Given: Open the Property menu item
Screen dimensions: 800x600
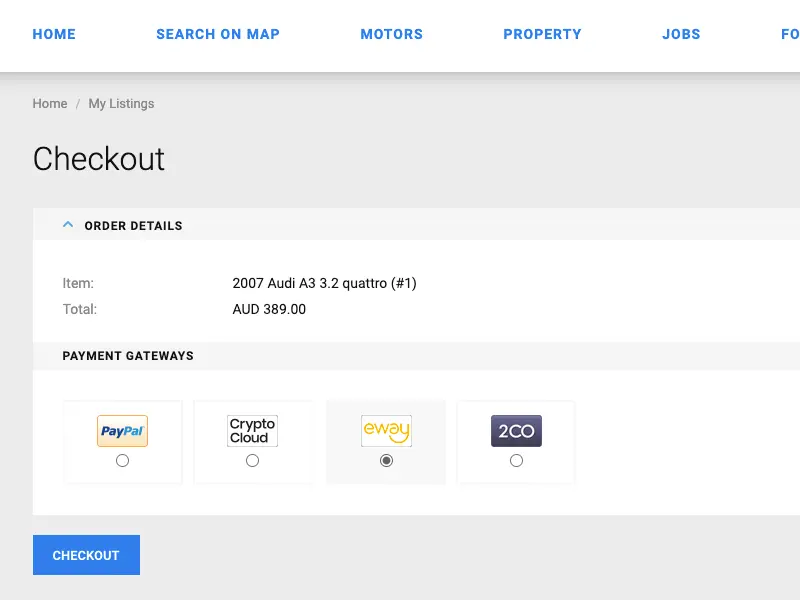Looking at the screenshot, I should (x=542, y=34).
